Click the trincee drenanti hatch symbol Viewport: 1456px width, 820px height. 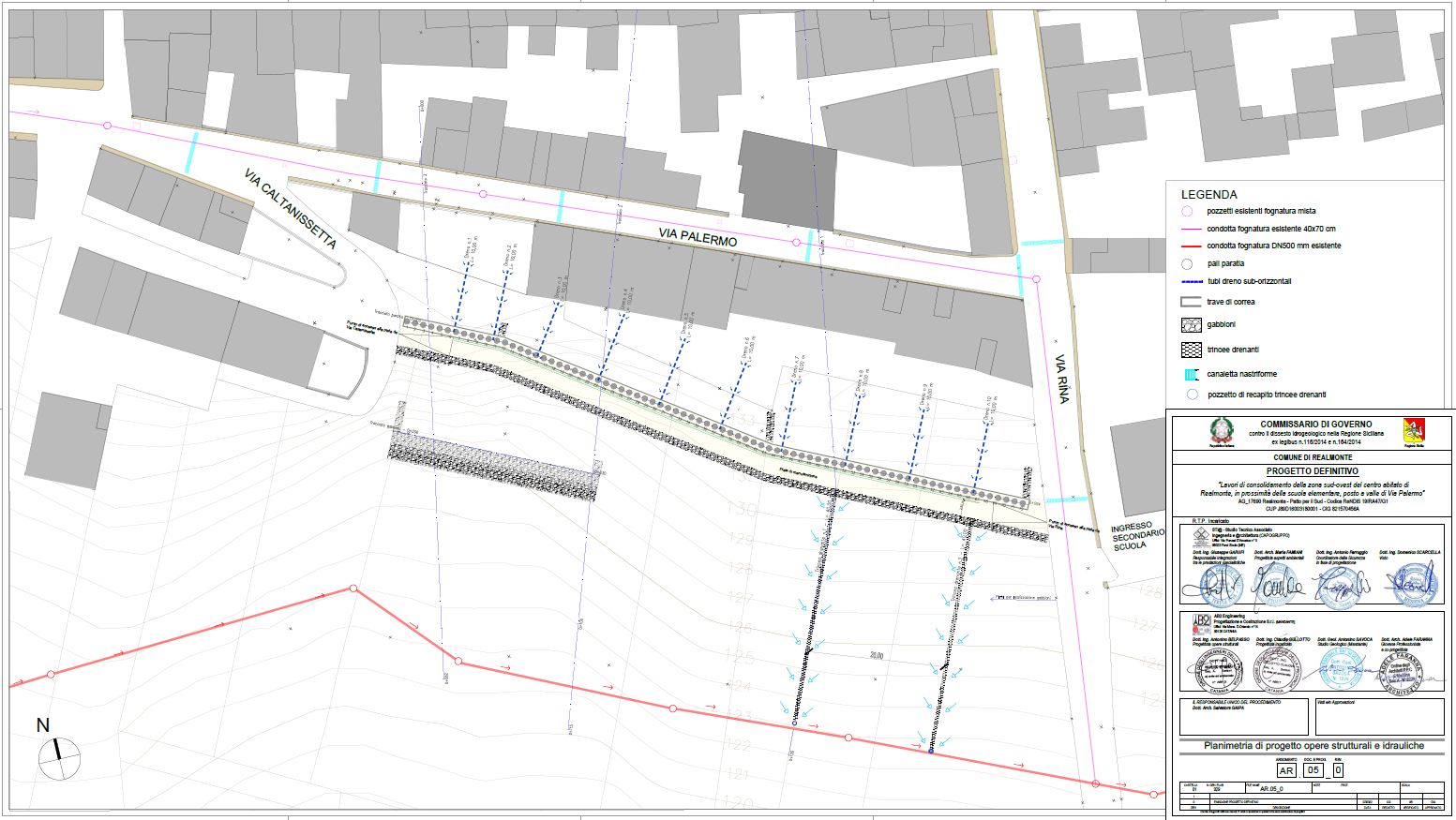1191,350
